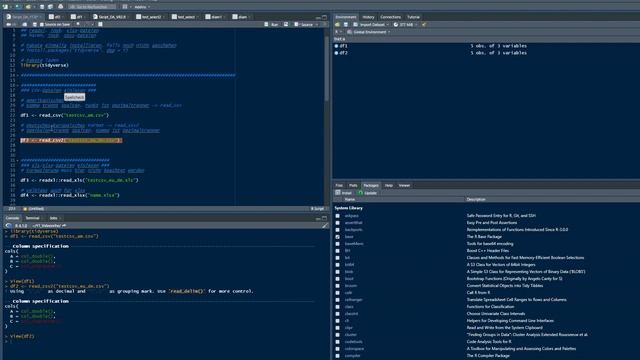Open the Import Dataset dropdown
Image resolution: width=640 pixels, height=360 pixels.
tap(371, 24)
